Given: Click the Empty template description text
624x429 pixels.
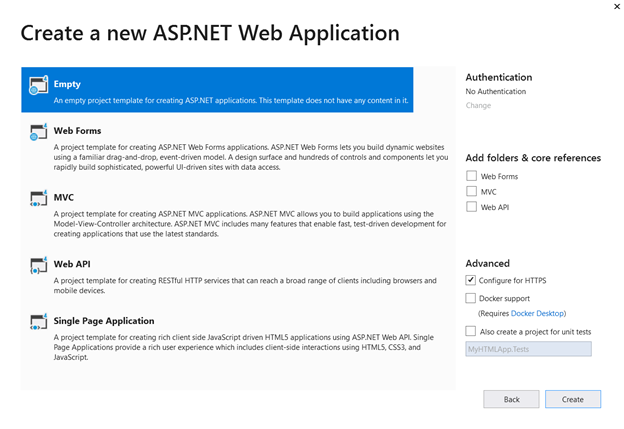Looking at the screenshot, I should 231,100.
